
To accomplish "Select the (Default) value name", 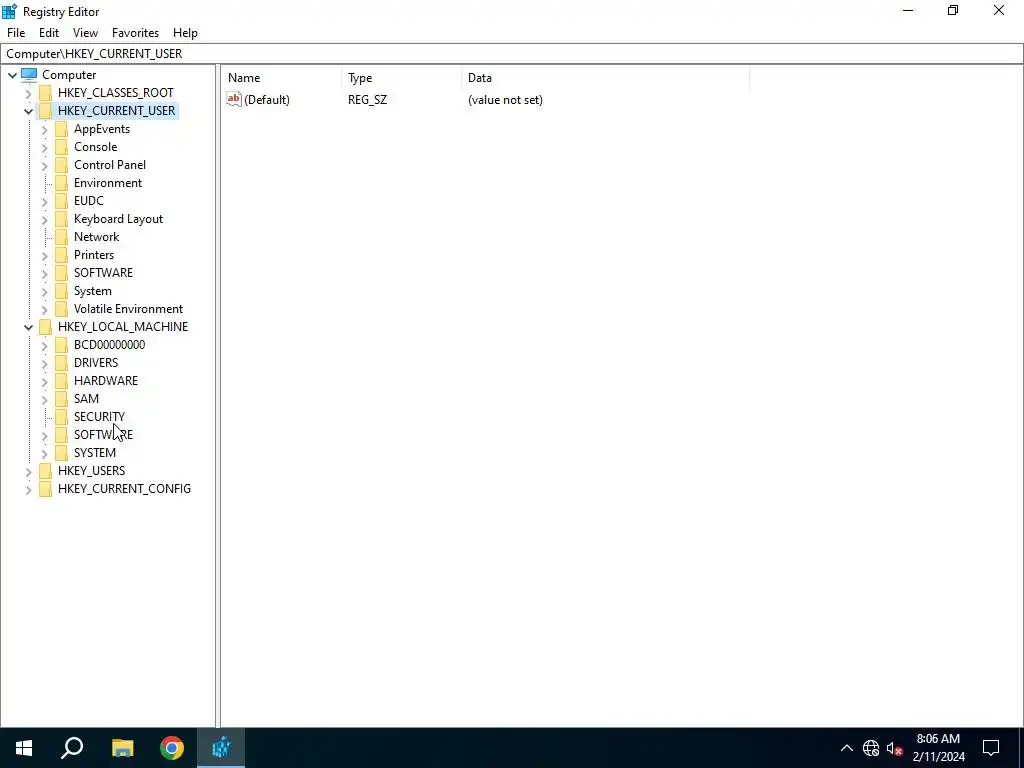I will coord(266,100).
